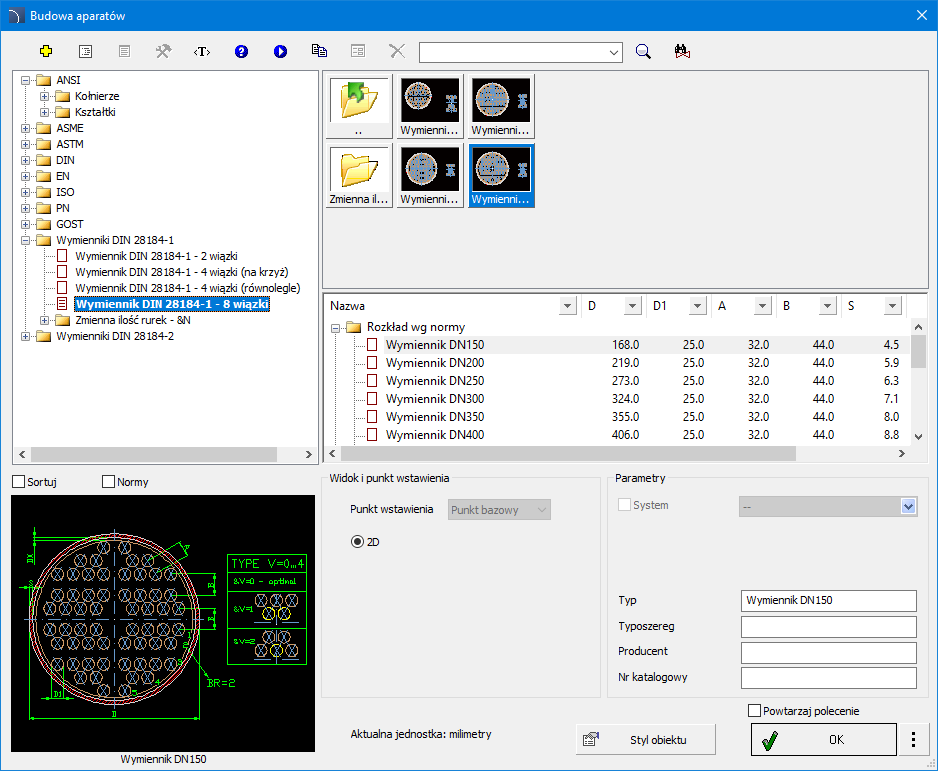Select Wymiennik DN300 in the table

coord(434,399)
